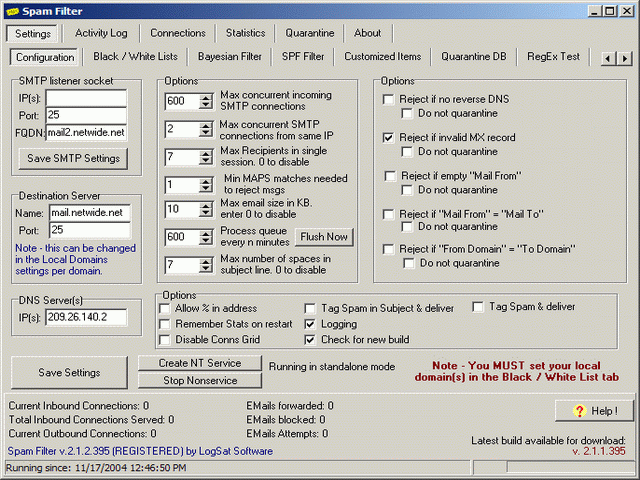
Task: Enable Remember Stats on restart
Action: (x=165, y=324)
